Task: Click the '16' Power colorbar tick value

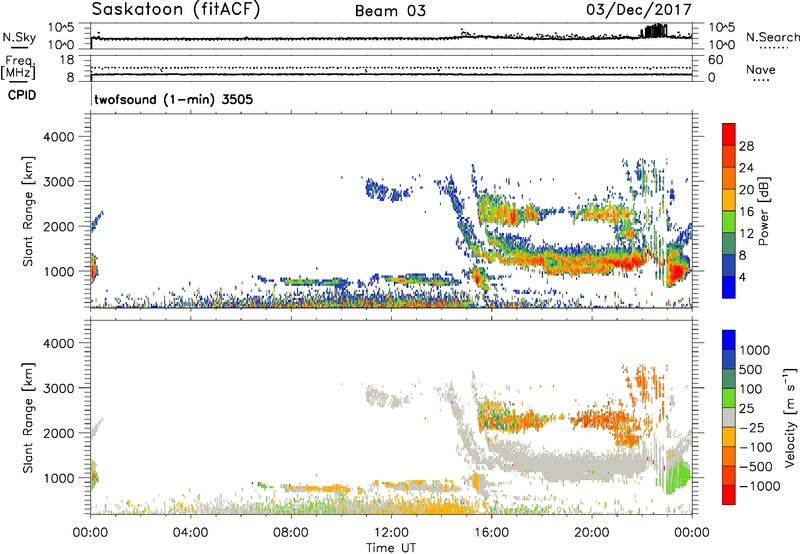Action: pyautogui.click(x=746, y=212)
